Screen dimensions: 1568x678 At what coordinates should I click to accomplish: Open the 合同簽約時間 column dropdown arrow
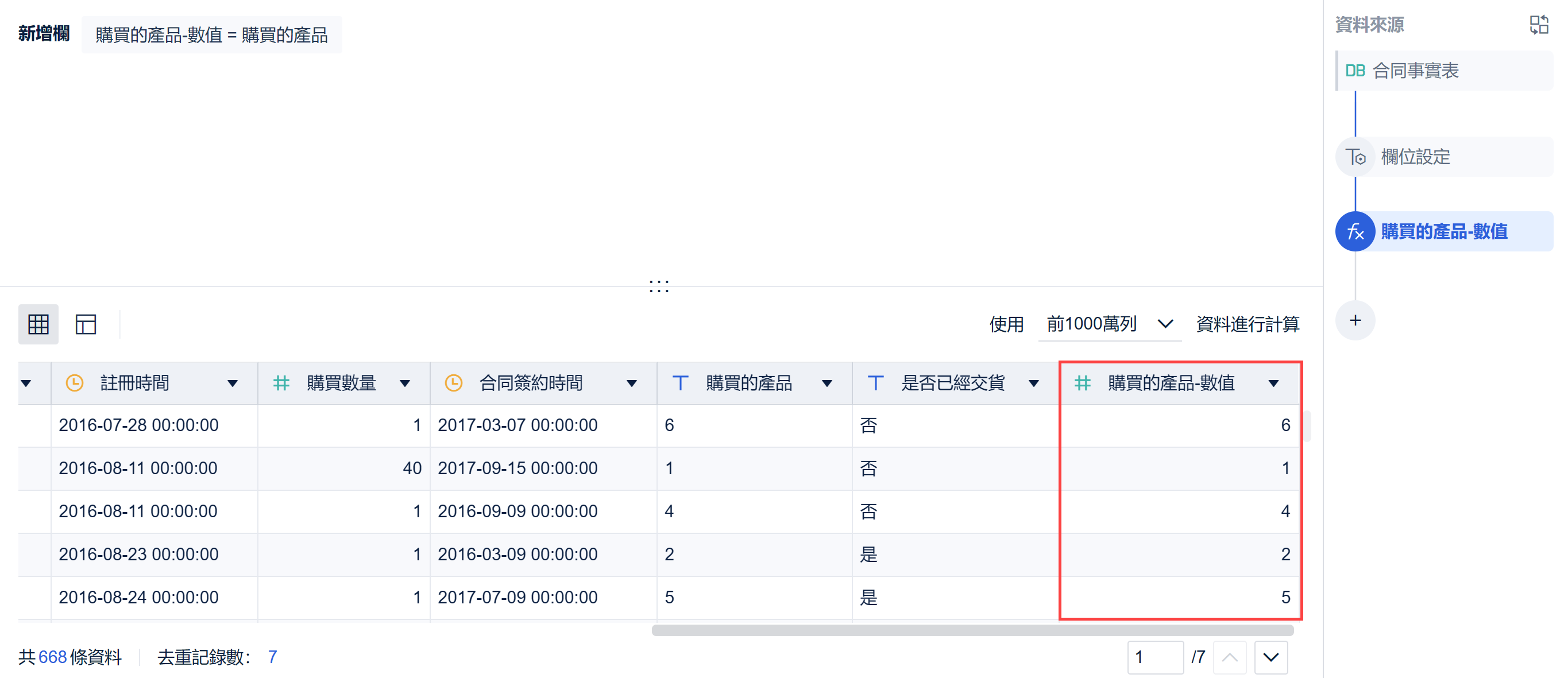click(631, 383)
